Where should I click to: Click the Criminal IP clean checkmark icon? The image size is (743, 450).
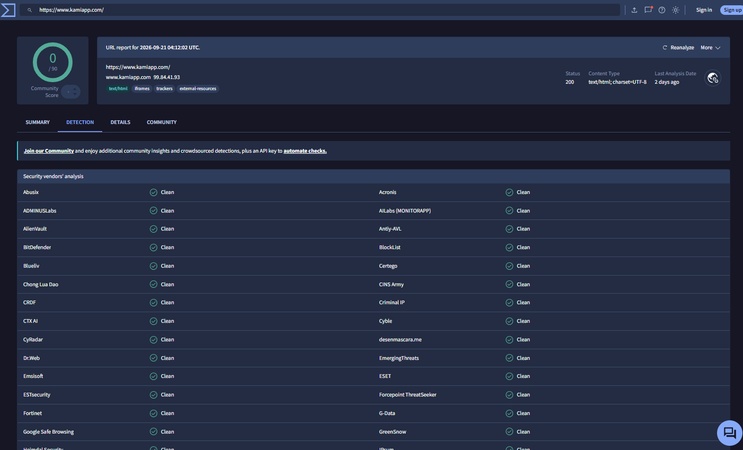click(509, 302)
